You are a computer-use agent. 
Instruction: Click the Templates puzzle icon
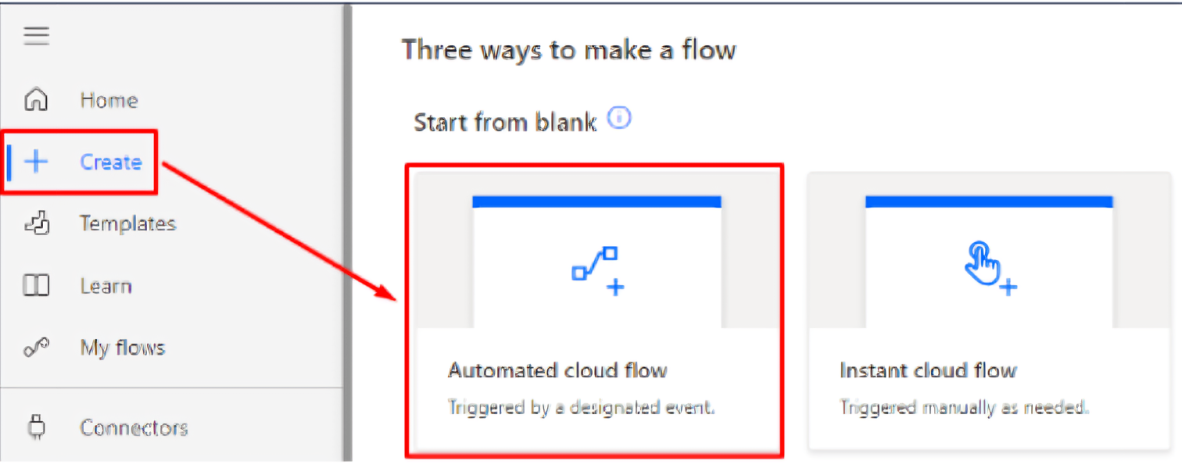click(36, 224)
